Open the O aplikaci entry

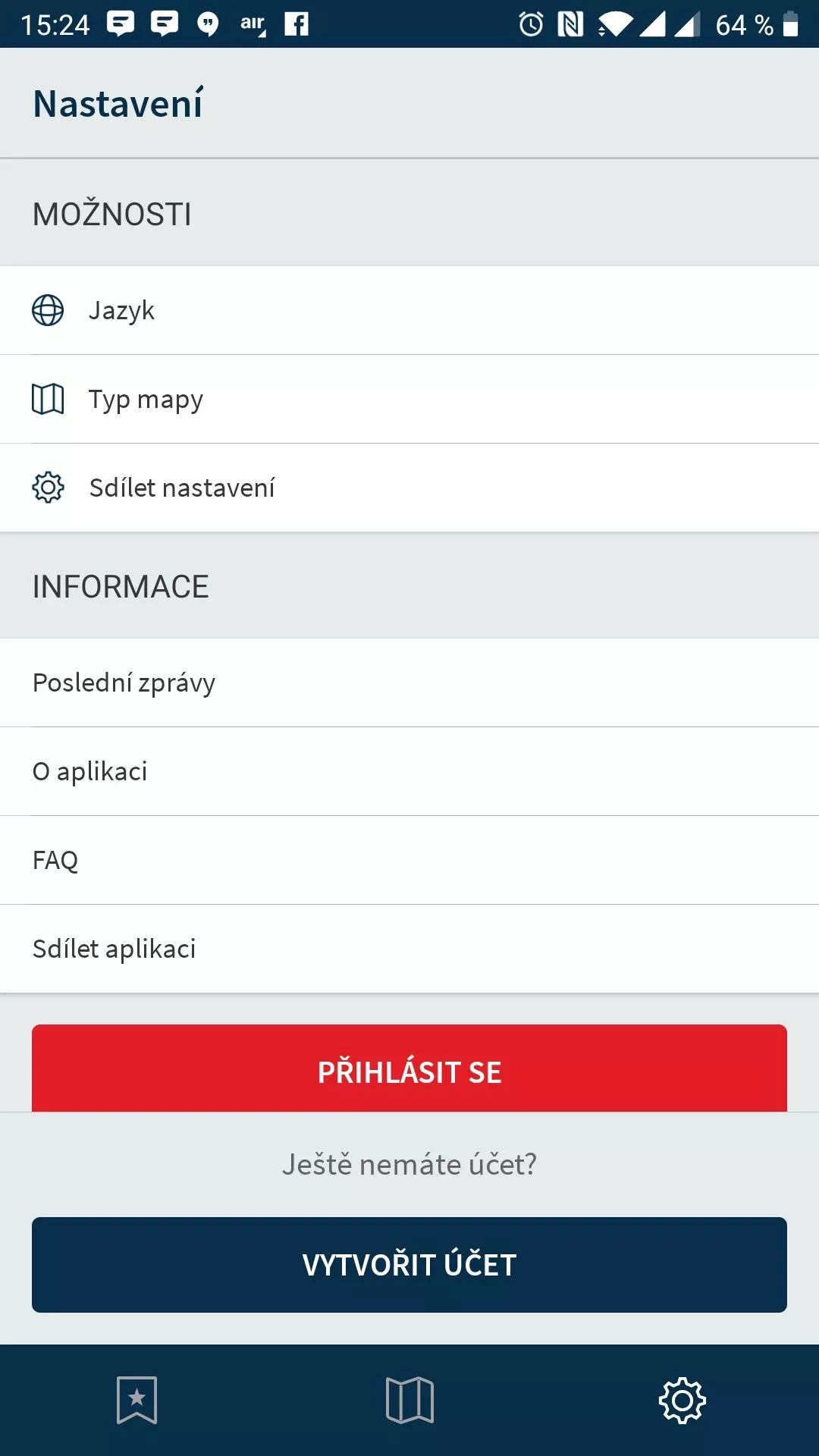point(409,771)
